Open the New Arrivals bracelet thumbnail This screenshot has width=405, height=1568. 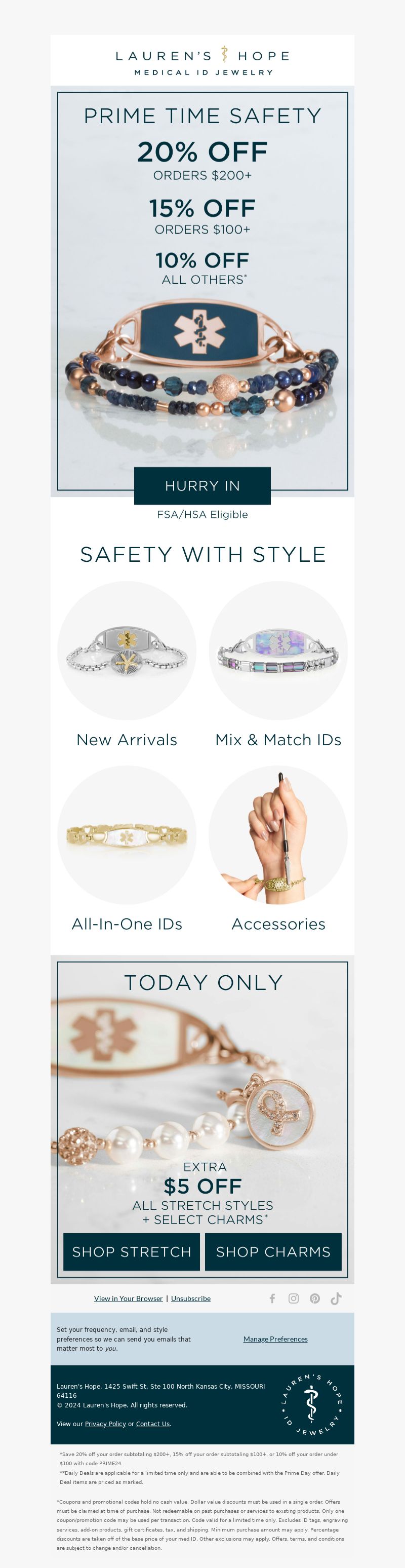pos(127,651)
